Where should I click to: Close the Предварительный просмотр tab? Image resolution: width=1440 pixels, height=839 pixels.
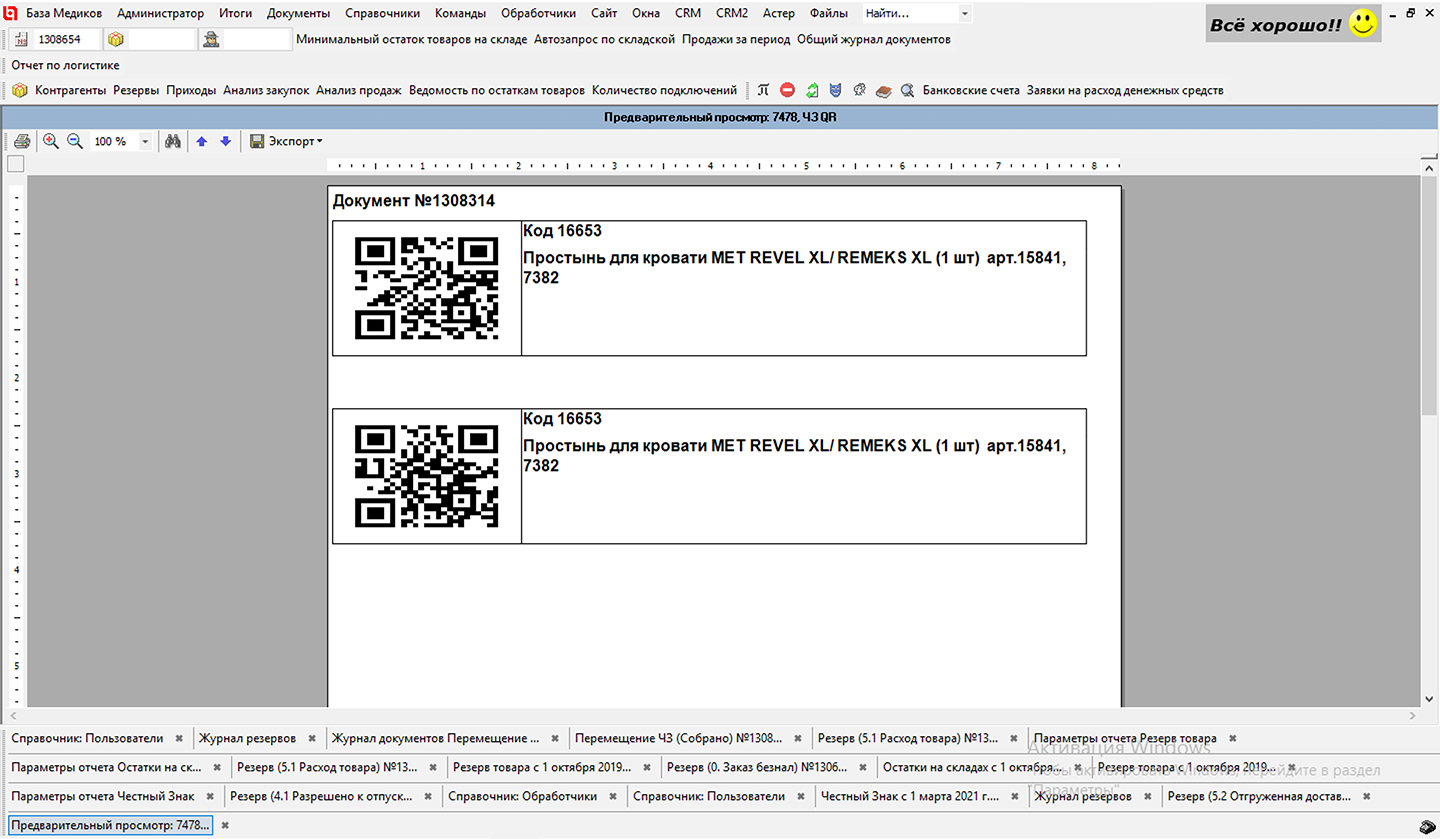[225, 825]
